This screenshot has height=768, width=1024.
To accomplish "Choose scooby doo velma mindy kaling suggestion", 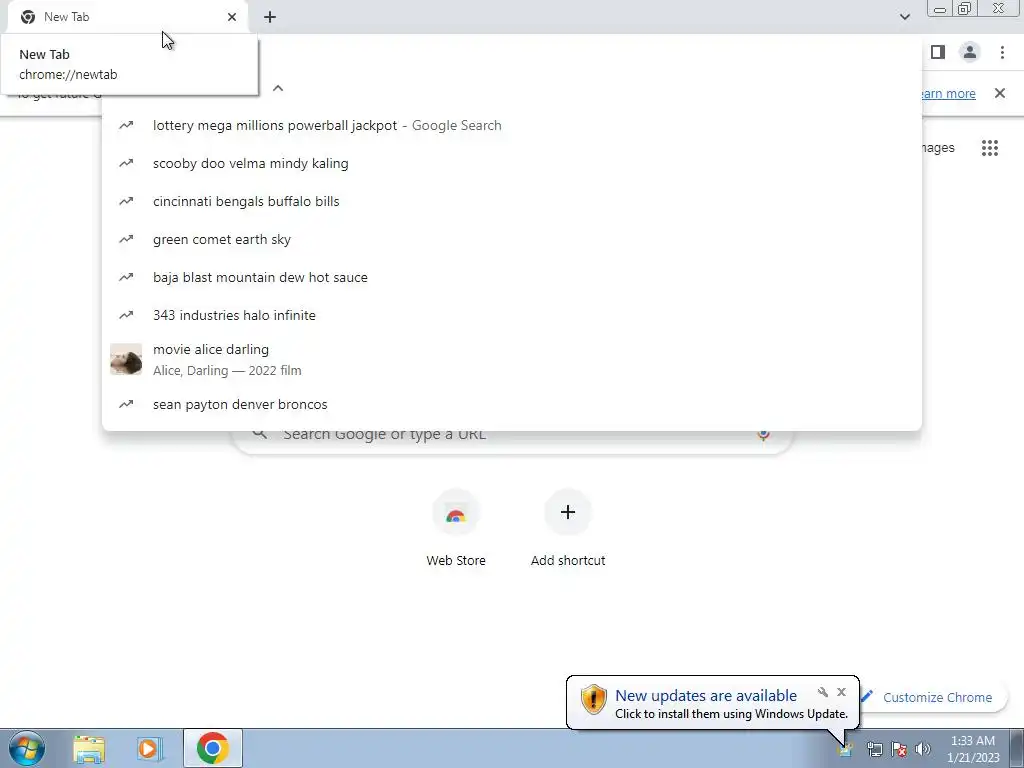I will 511,163.
